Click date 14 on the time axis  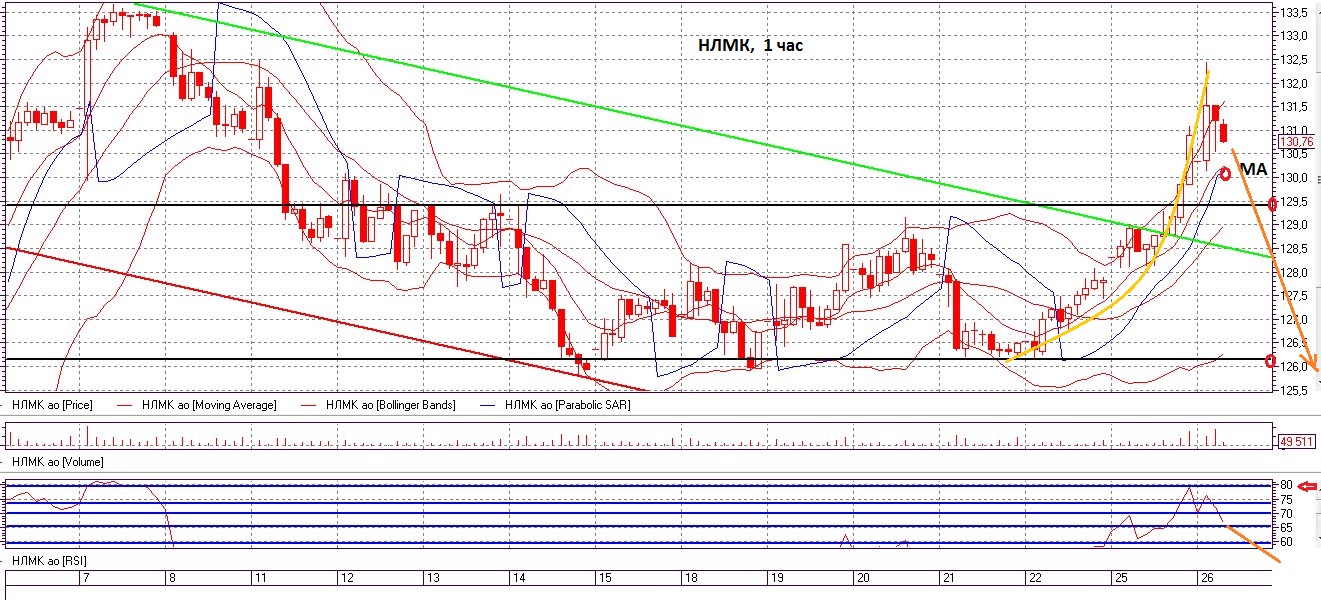[519, 579]
